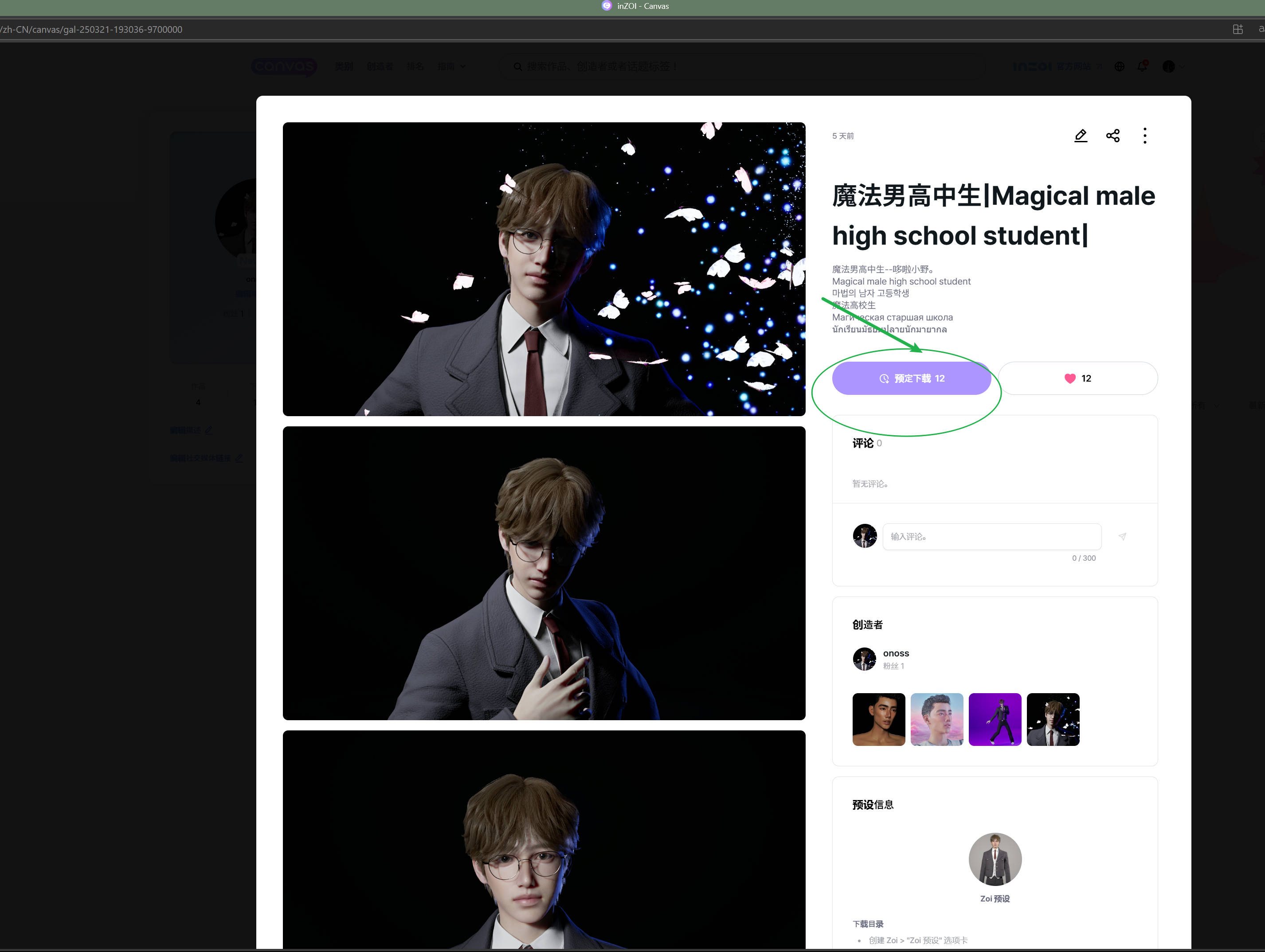Click the edit pencil icon on the post
Screen dimensions: 1265x952
coord(1080,136)
